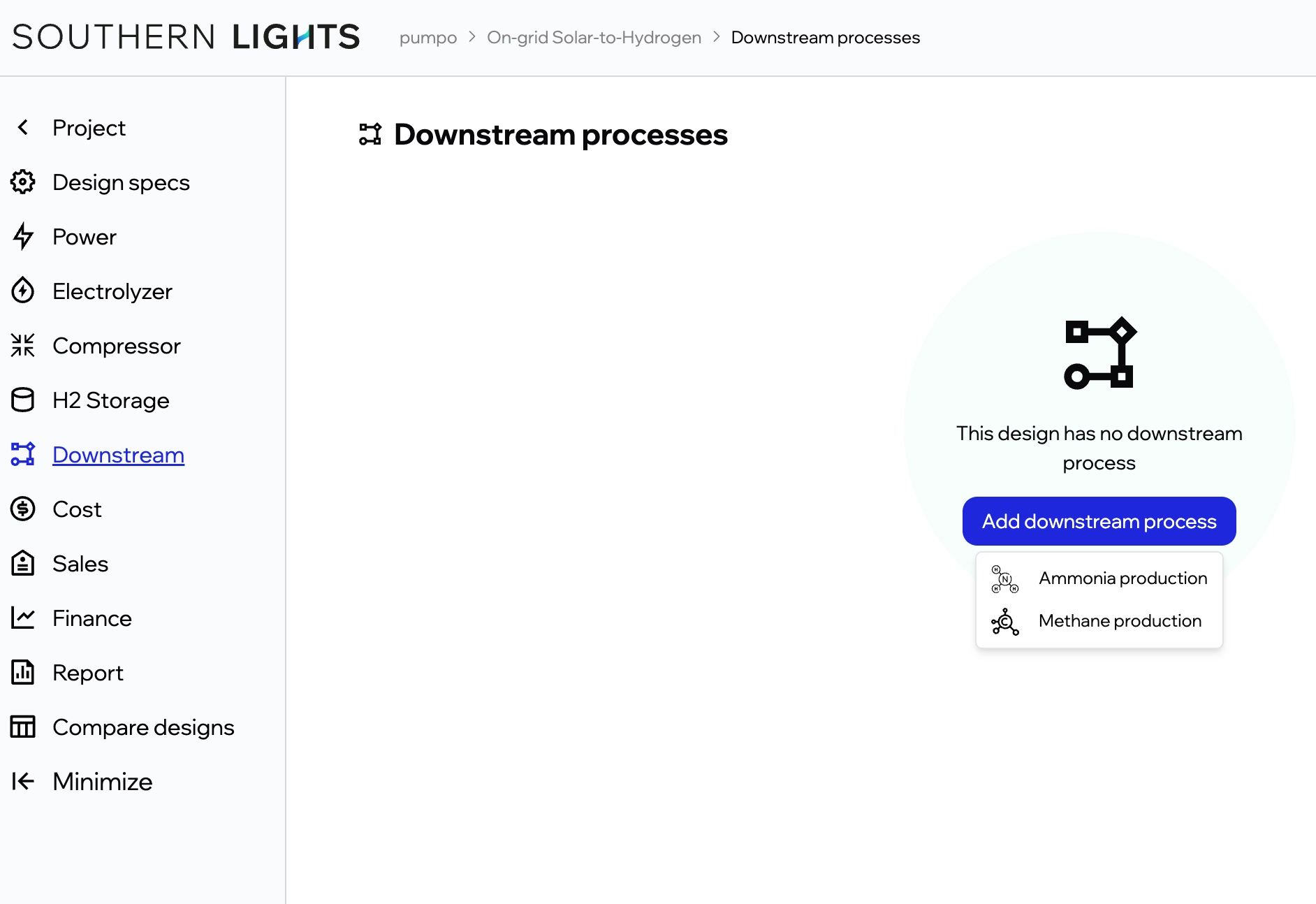Click the ammonia molecule icon in dropdown
The height and width of the screenshot is (904, 1316).
[x=1005, y=579]
